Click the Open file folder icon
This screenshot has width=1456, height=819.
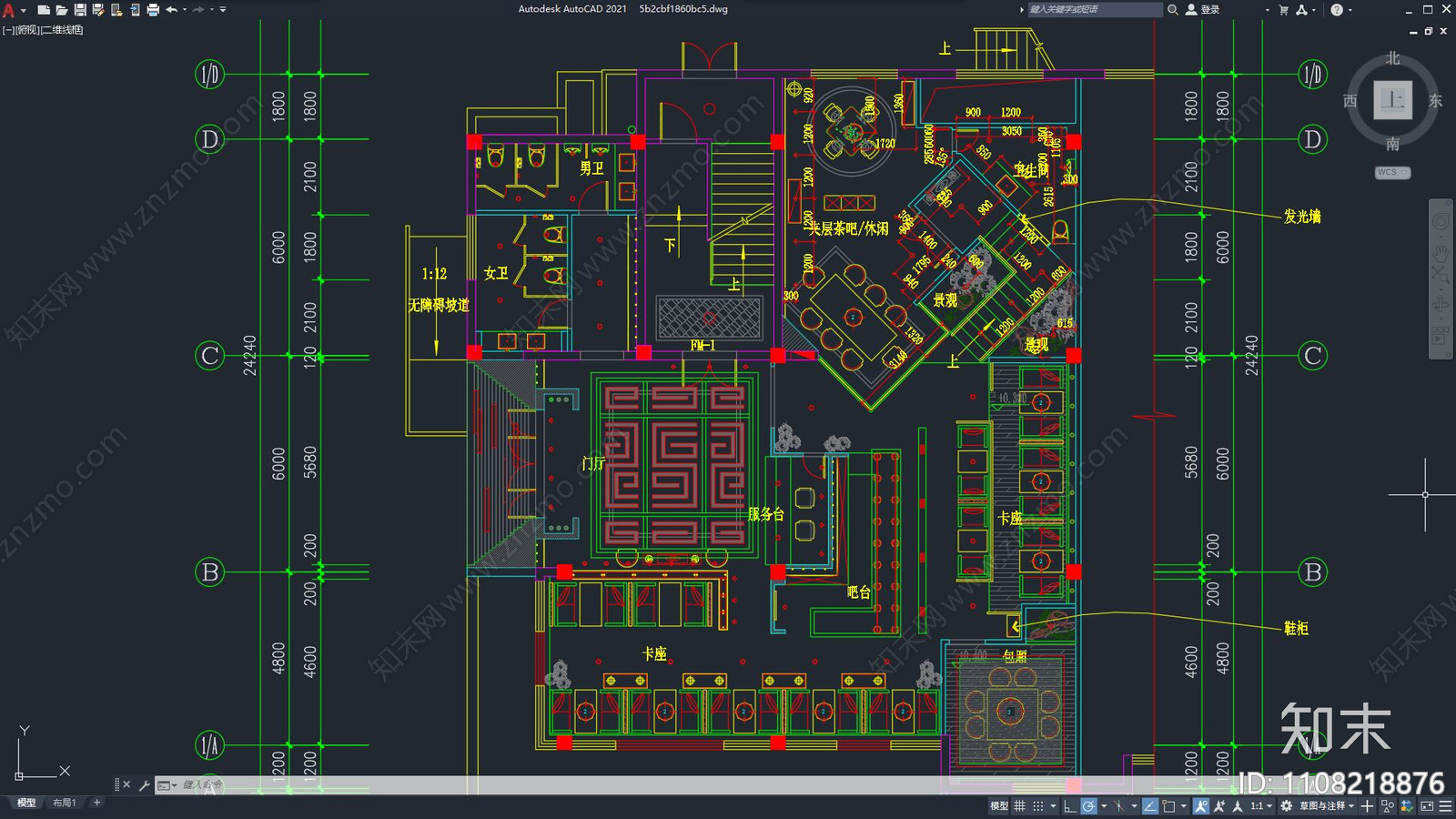62,9
